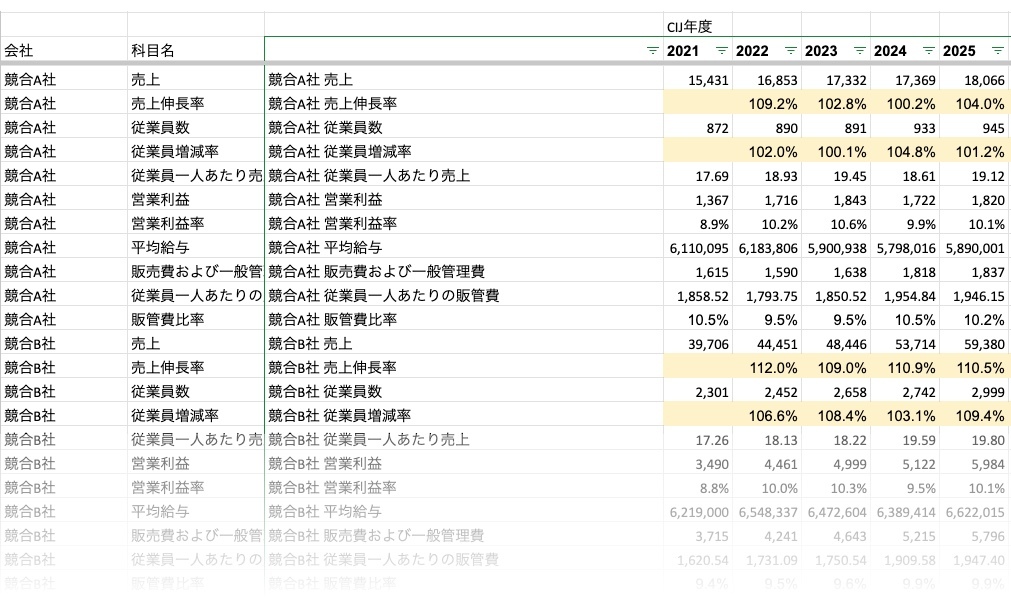Click the CIJ年度 label cell
This screenshot has width=1011, height=598.
[x=697, y=25]
